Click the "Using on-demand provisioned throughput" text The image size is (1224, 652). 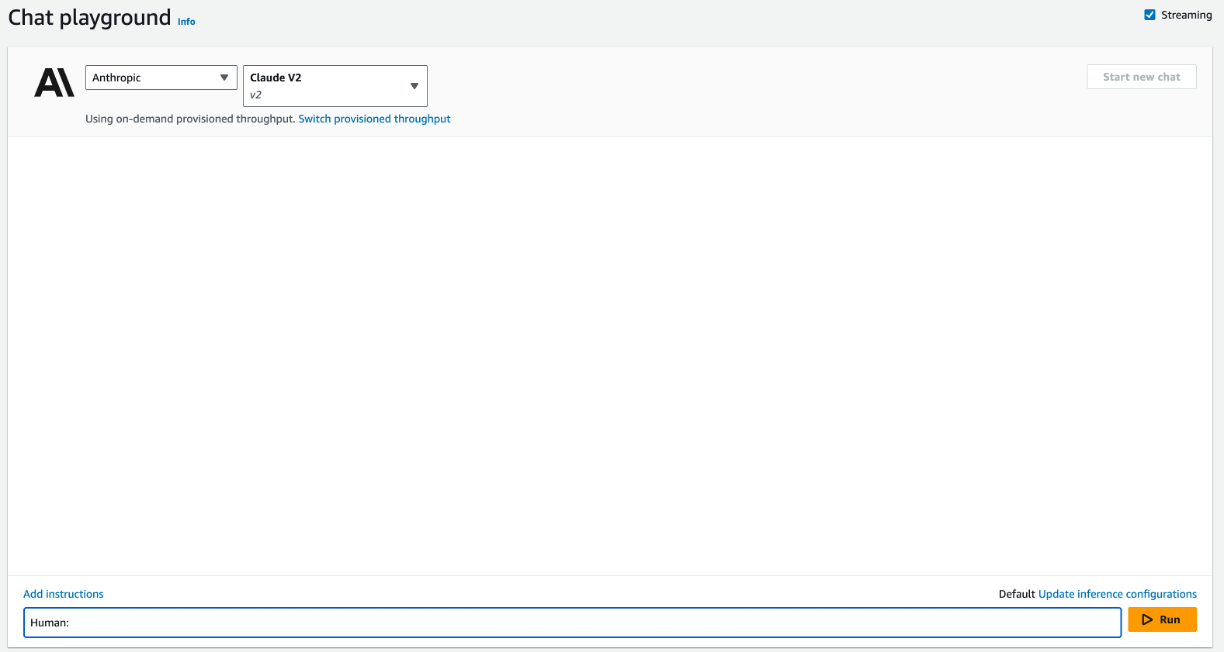190,119
